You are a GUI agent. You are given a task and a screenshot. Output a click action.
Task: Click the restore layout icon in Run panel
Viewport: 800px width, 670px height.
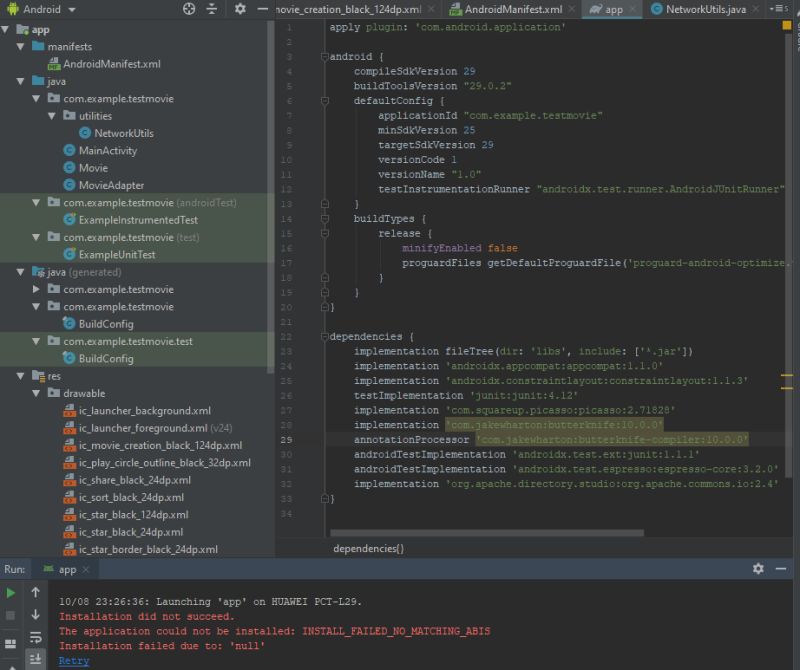pyautogui.click(x=11, y=643)
